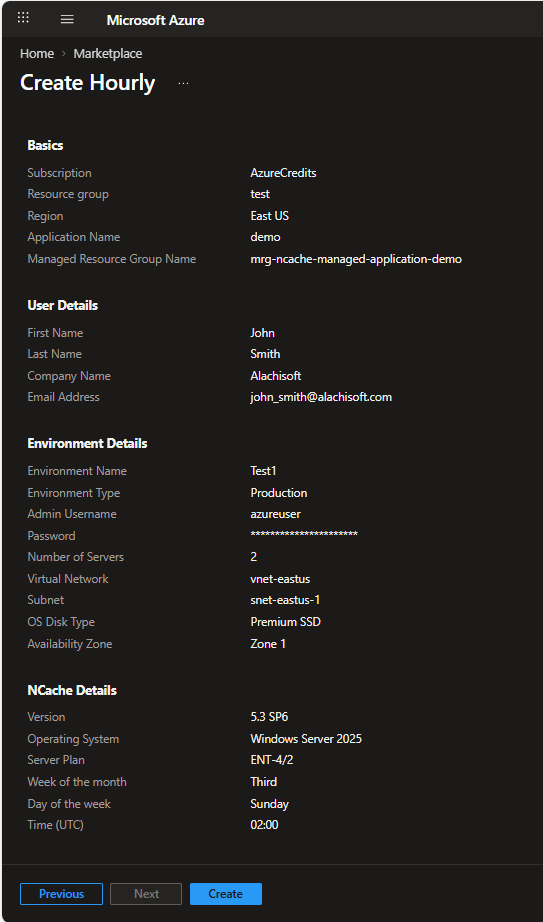Open the apps grid launcher icon
Viewport: 543px width, 922px height.
pos(23,18)
